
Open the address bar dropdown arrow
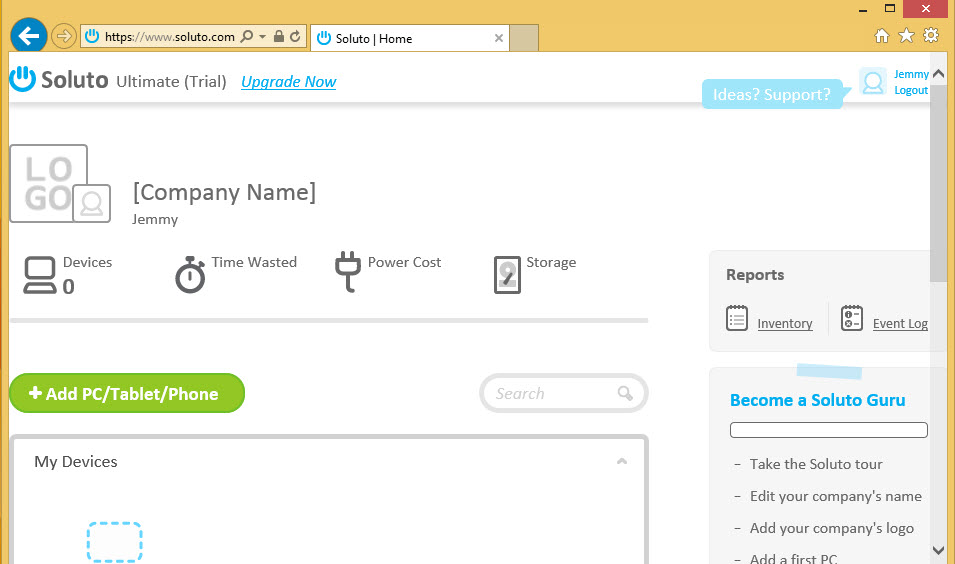point(263,37)
